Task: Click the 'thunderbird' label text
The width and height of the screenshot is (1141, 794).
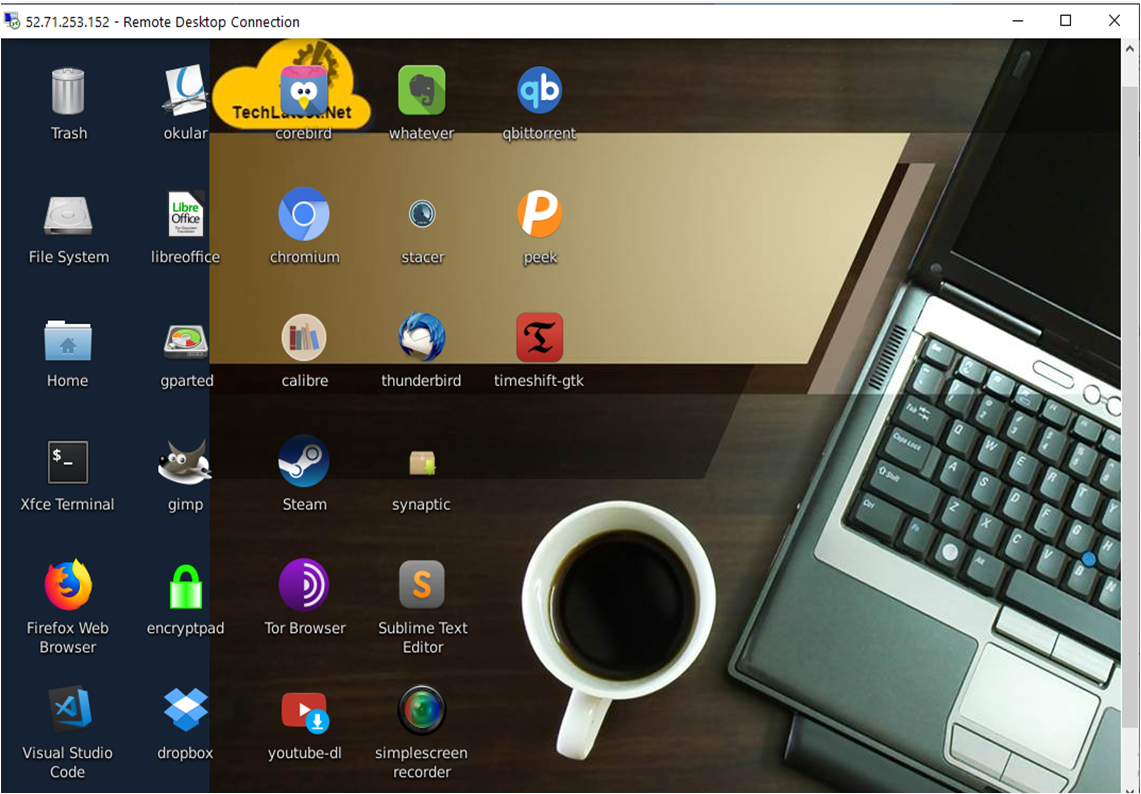Action: 421,381
